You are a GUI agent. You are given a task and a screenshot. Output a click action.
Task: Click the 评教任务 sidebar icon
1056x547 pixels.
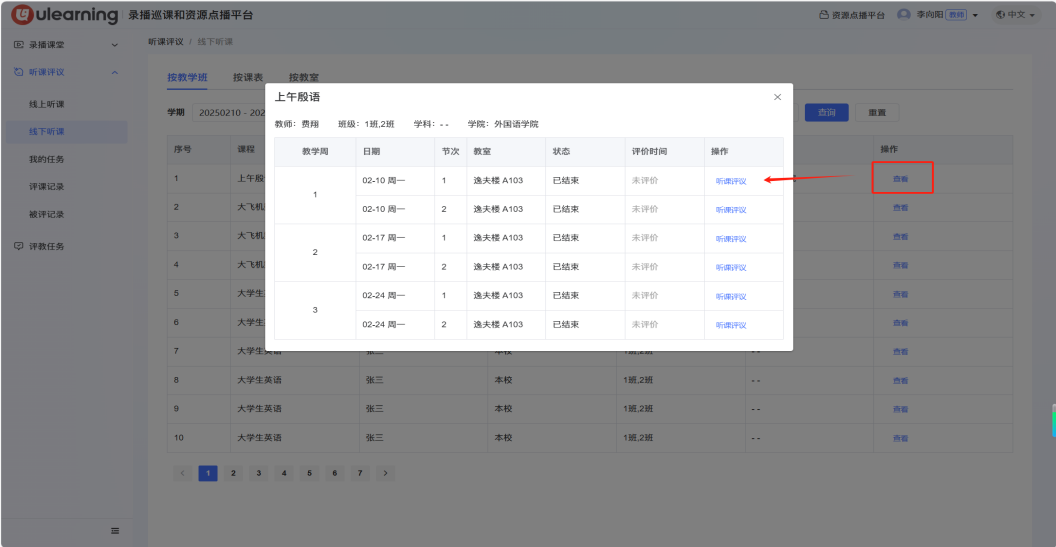tap(19, 246)
